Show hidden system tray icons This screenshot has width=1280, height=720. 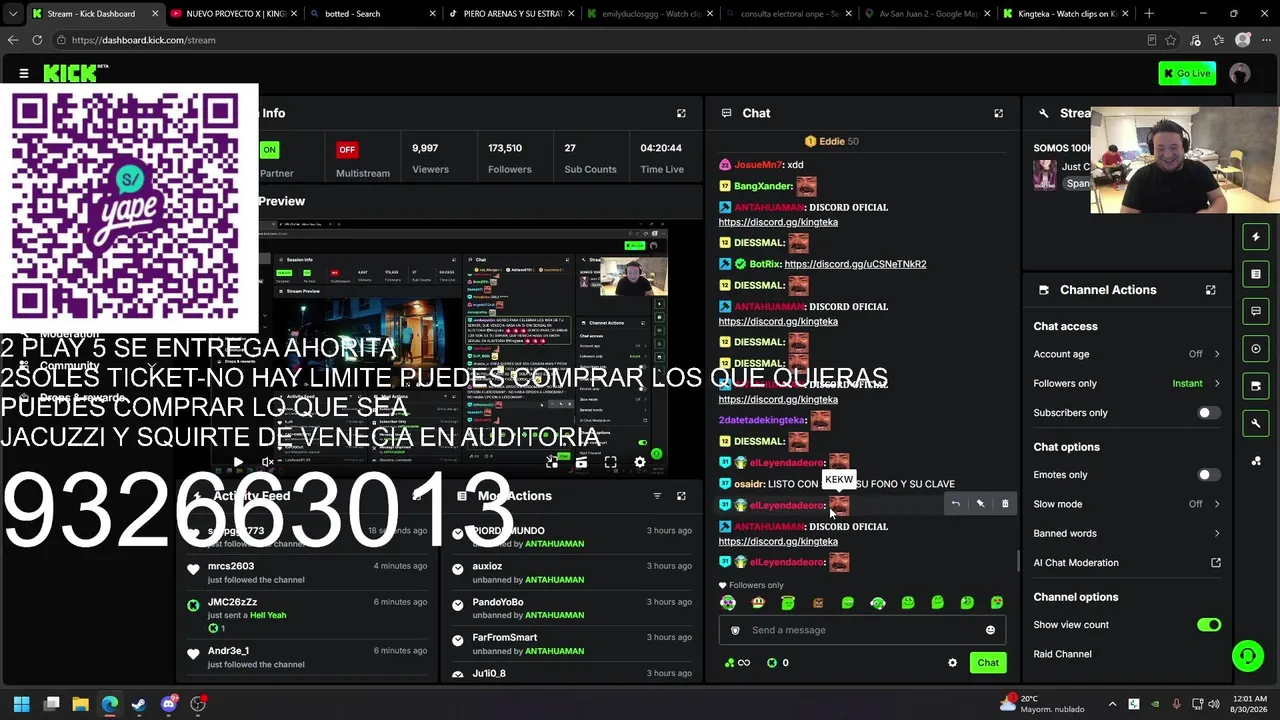point(1112,704)
